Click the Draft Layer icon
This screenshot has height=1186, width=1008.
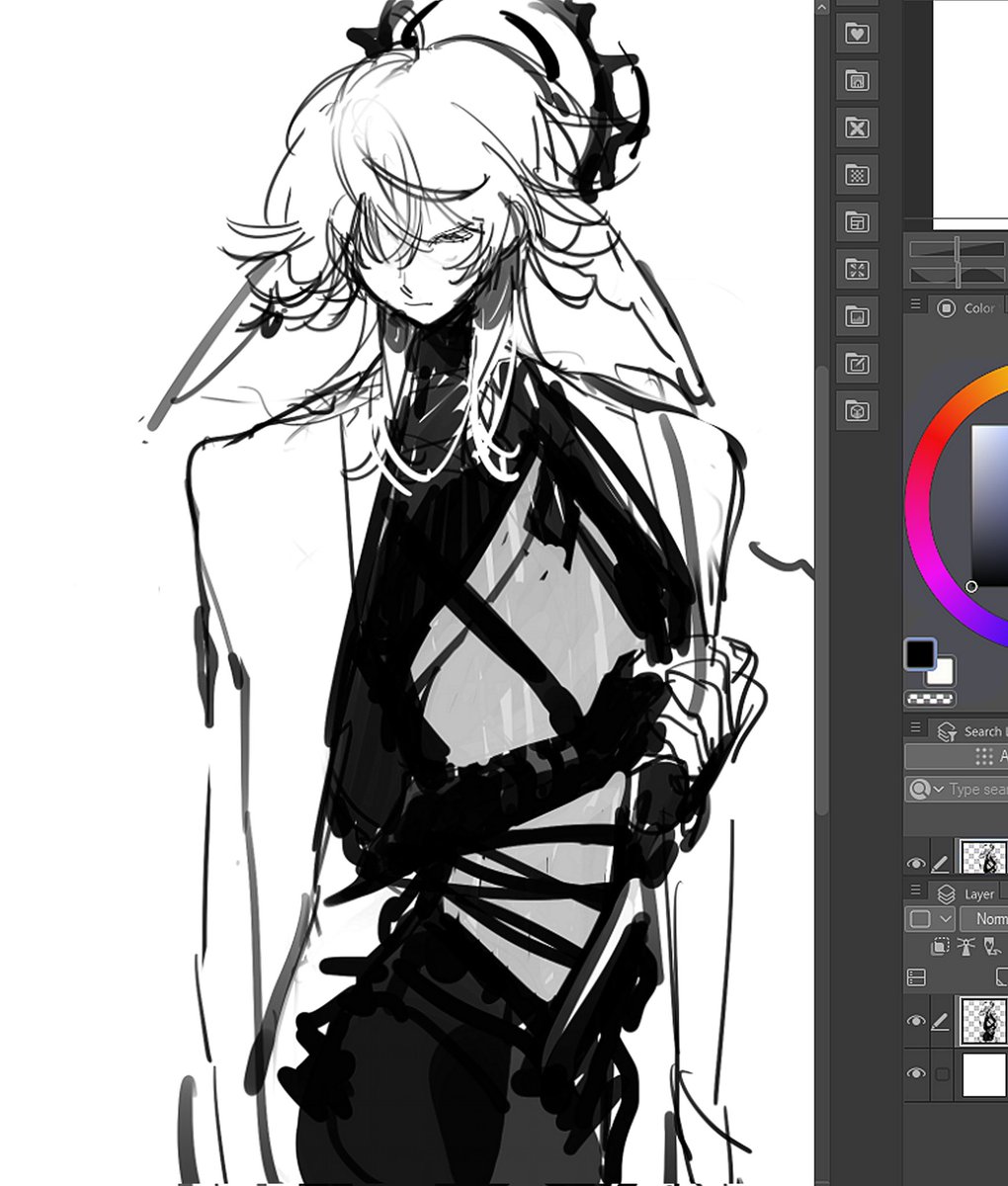click(991, 947)
